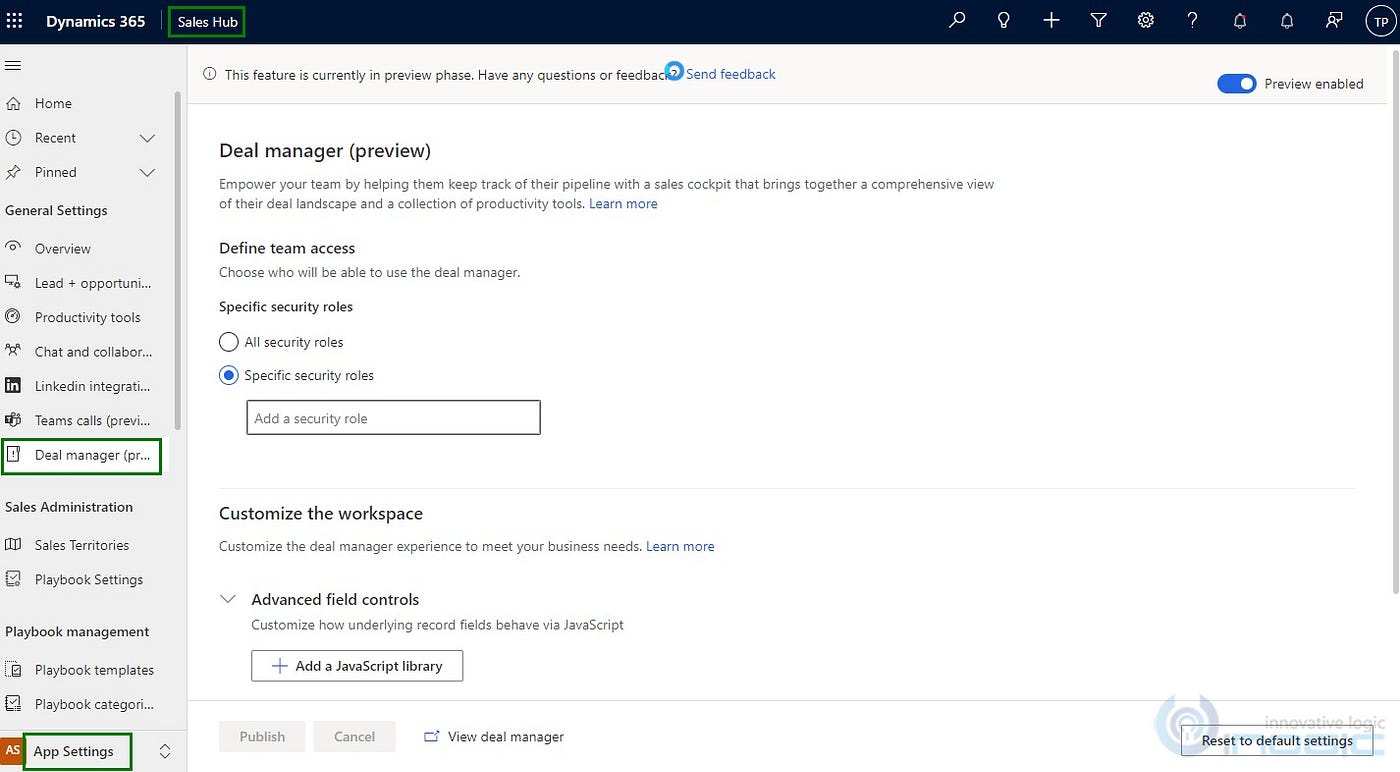Click Add a JavaScript library button
1400x772 pixels.
tap(357, 666)
